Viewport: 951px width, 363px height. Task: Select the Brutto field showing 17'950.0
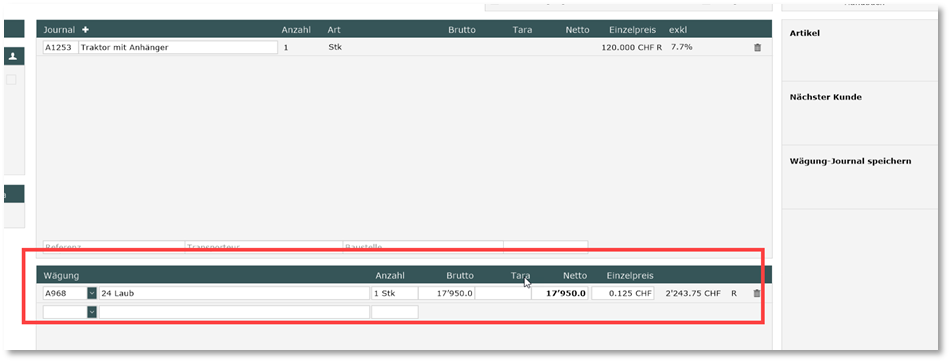tap(446, 293)
